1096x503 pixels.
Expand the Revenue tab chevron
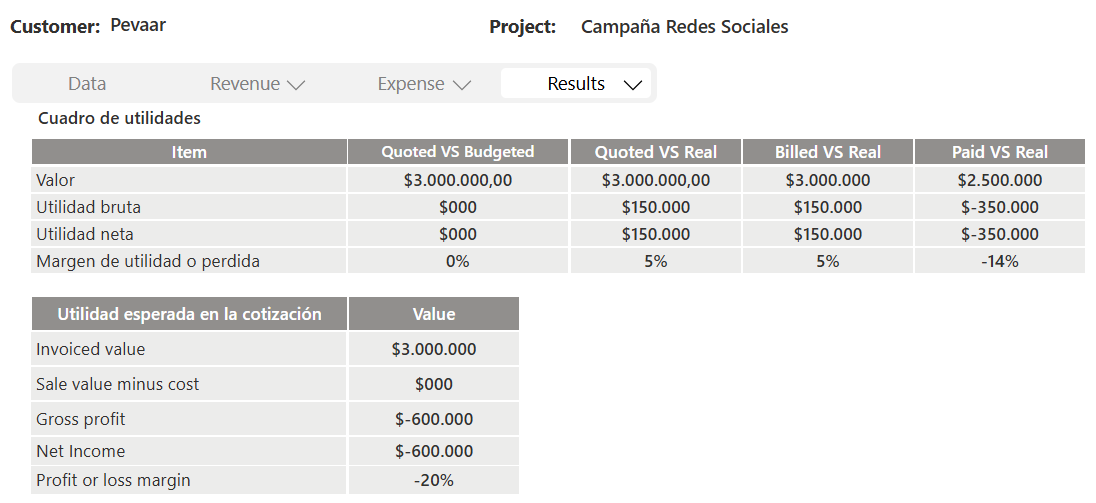click(295, 85)
